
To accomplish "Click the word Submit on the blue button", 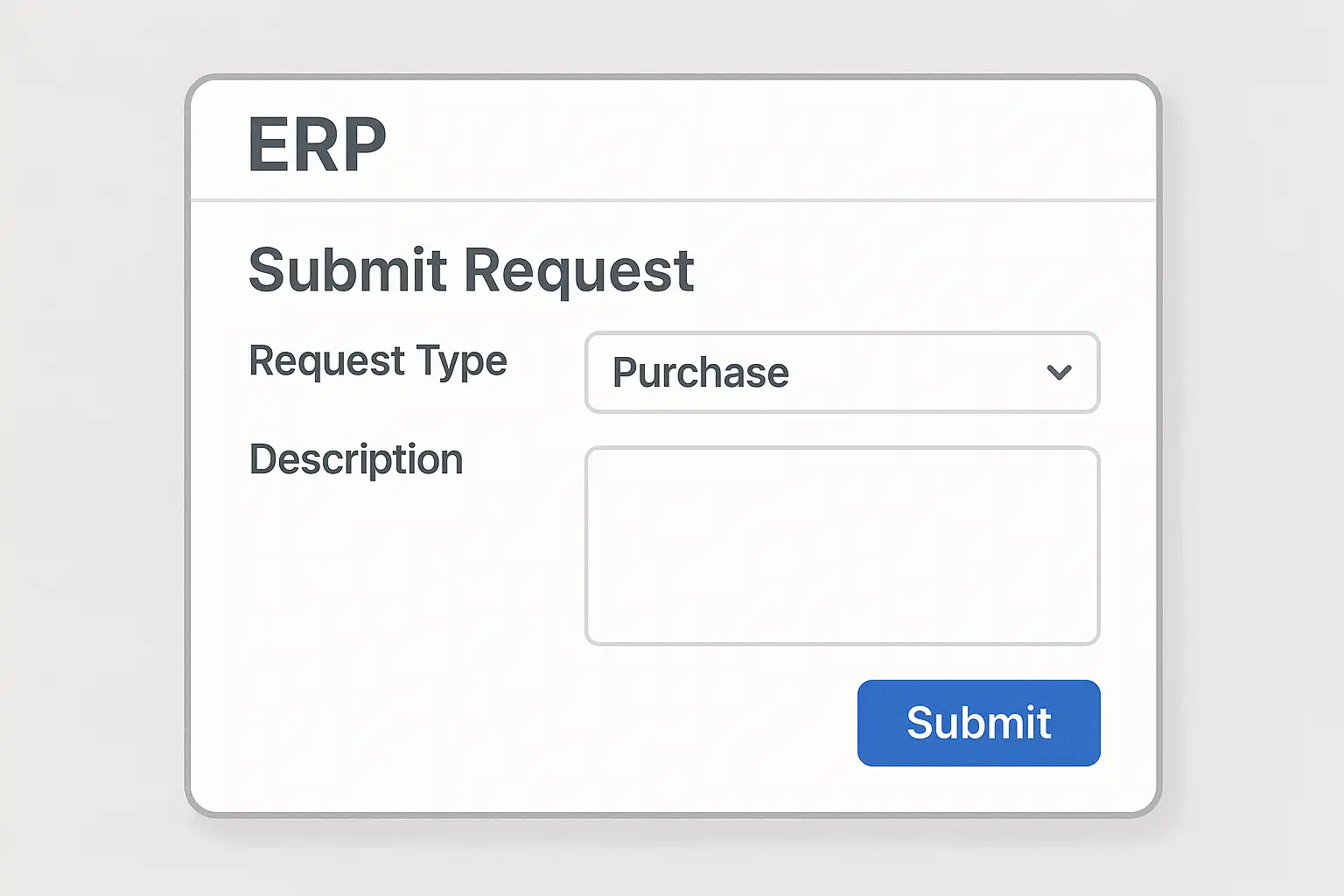I will point(978,723).
